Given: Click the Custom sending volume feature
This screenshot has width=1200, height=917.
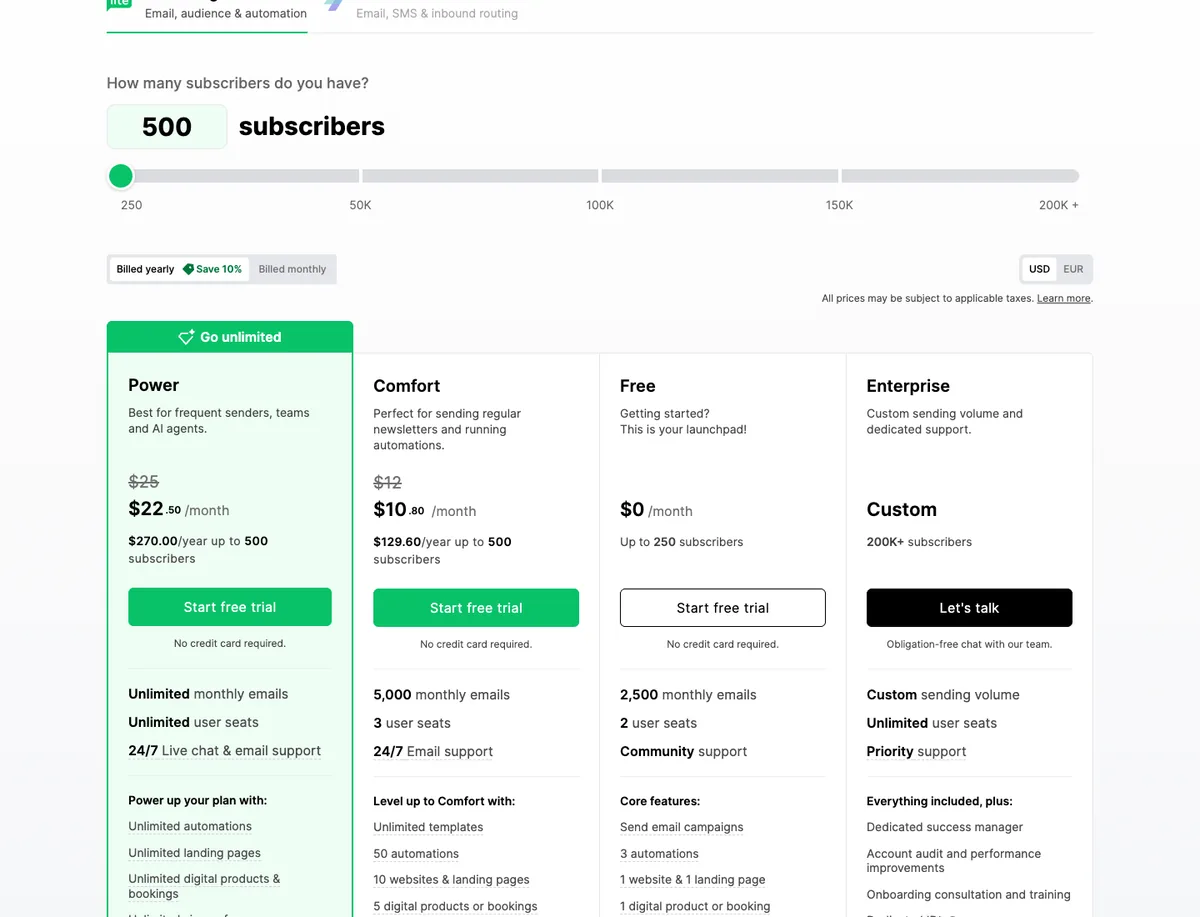Looking at the screenshot, I should [943, 695].
